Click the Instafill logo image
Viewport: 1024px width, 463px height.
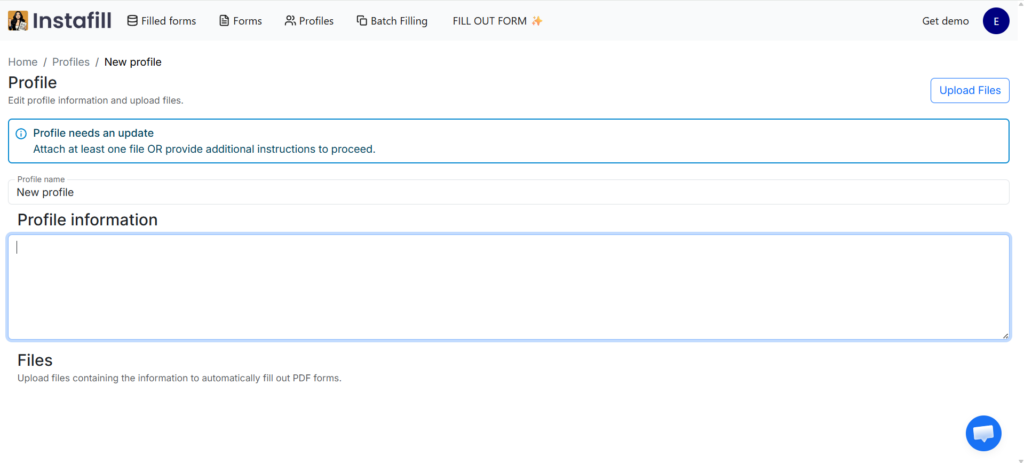click(18, 20)
